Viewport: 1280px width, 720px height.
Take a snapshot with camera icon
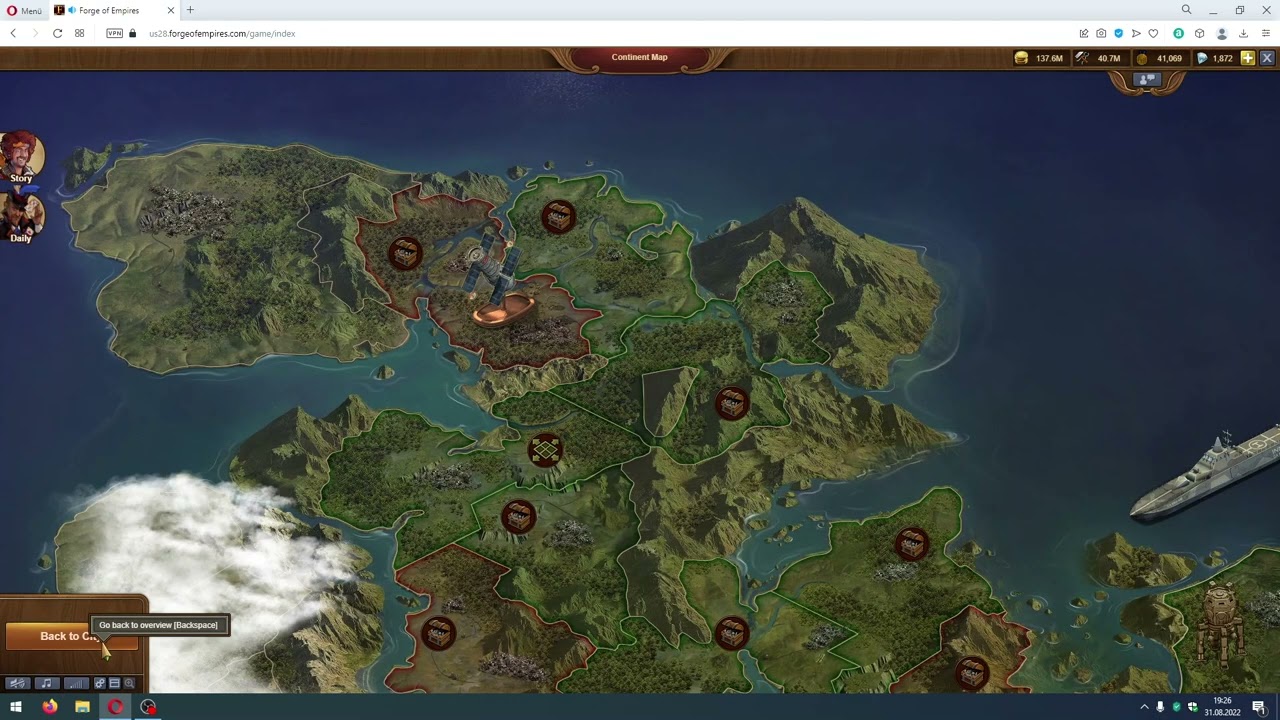click(x=1101, y=33)
